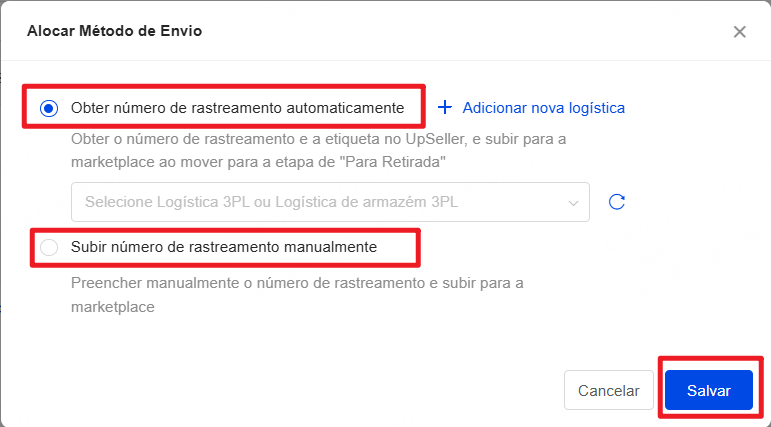Viewport: 771px width, 427px height.
Task: Choose the Obter número de rastreamento automaticamente label
Action: pos(237,108)
